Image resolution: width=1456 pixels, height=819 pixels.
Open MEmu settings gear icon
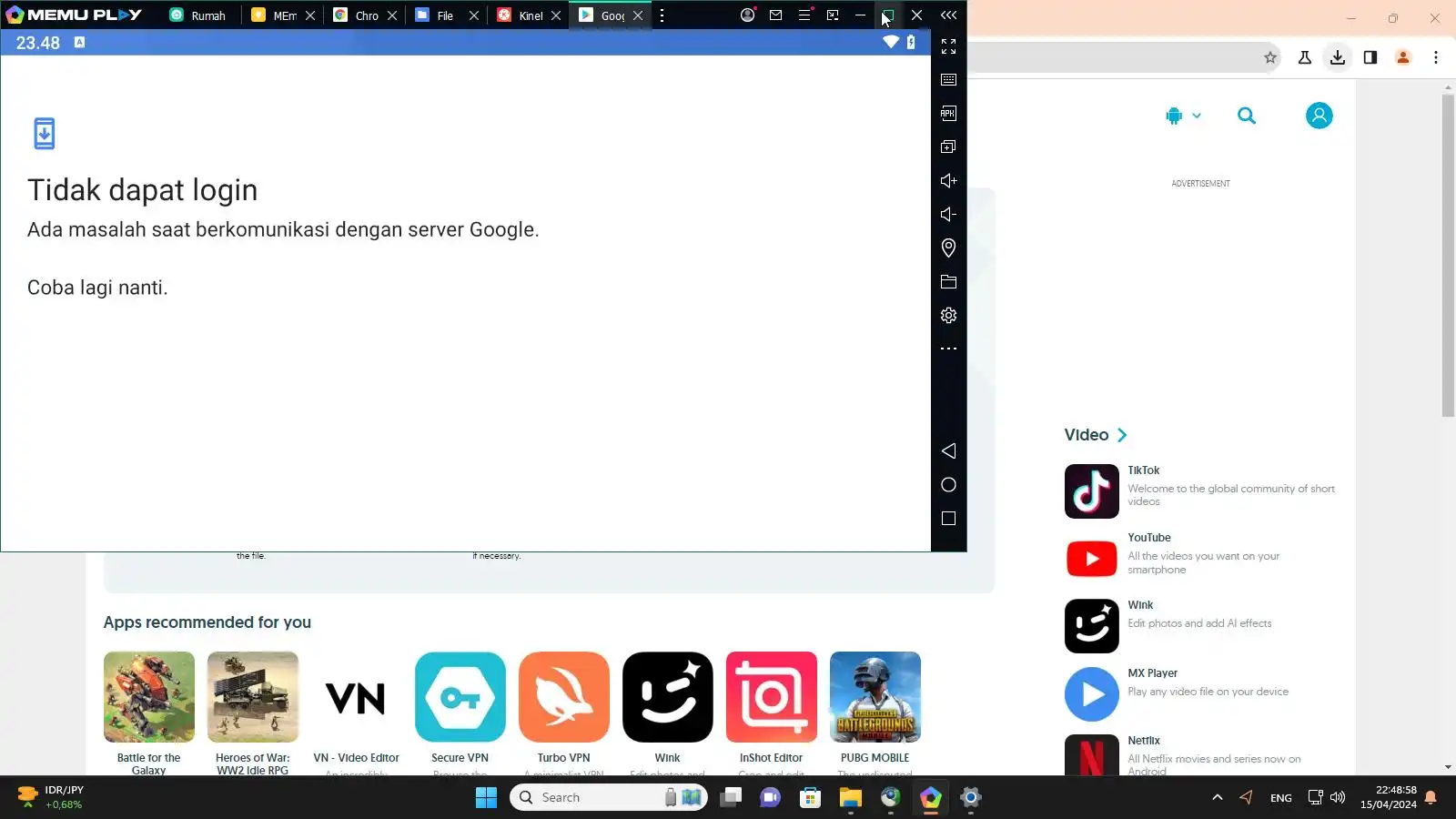948,316
